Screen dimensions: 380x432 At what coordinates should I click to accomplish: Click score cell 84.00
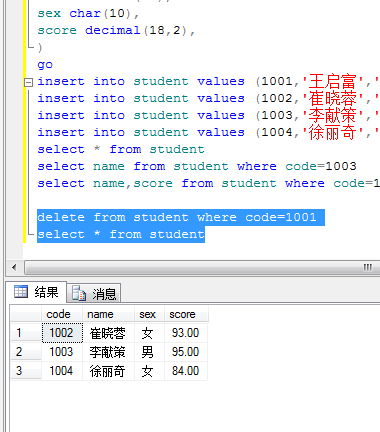click(186, 371)
